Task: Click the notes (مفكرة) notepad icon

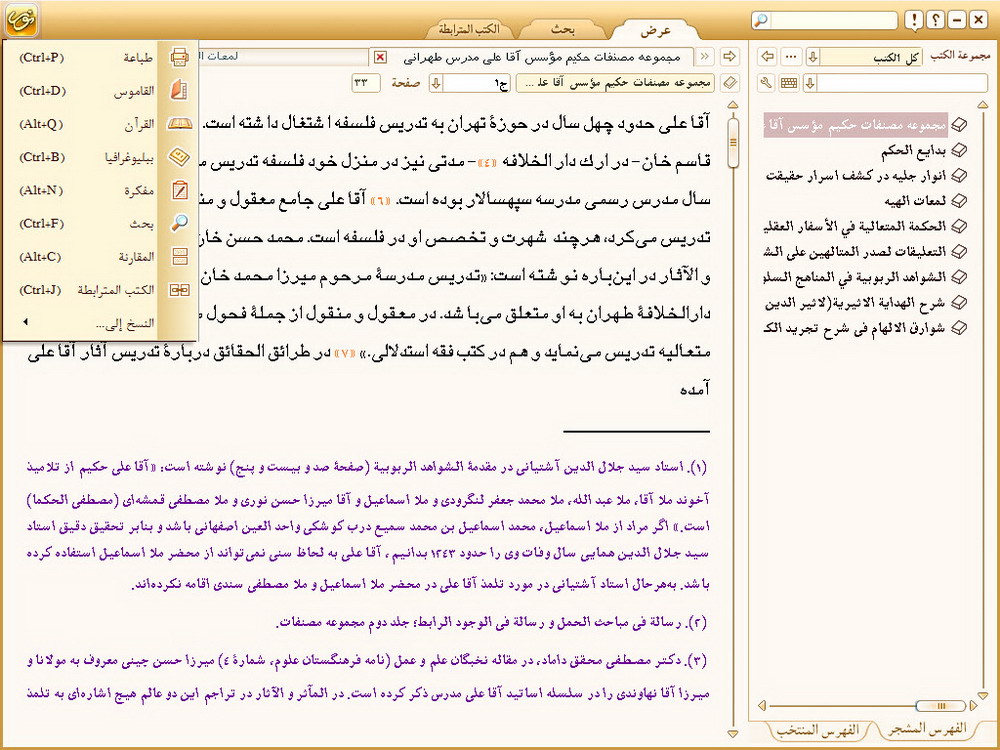Action: tap(179, 190)
